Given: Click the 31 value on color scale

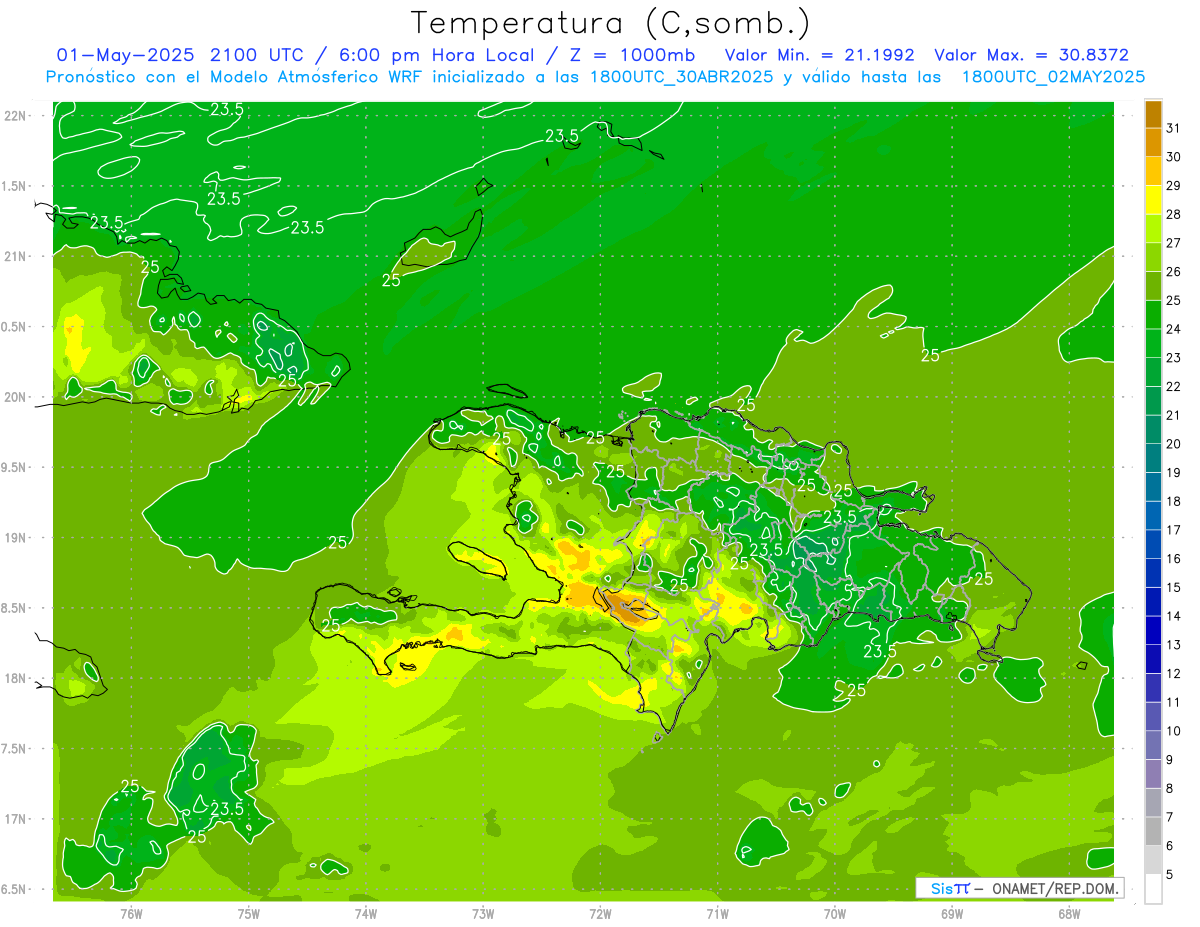Looking at the screenshot, I should 1173,128.
